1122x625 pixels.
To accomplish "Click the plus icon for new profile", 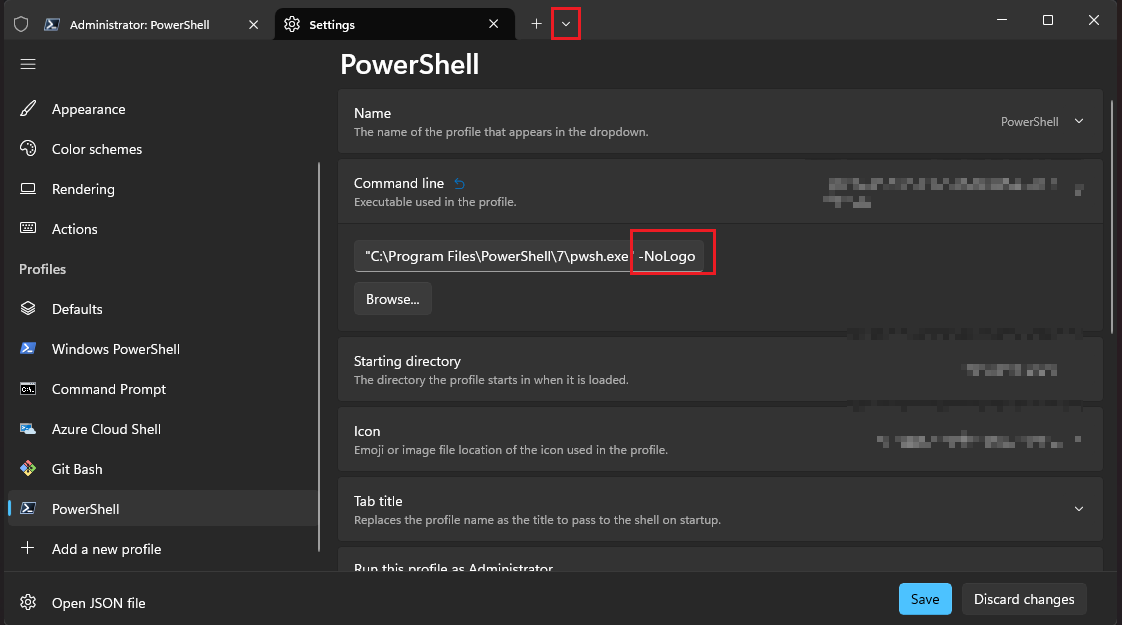I will (28, 548).
